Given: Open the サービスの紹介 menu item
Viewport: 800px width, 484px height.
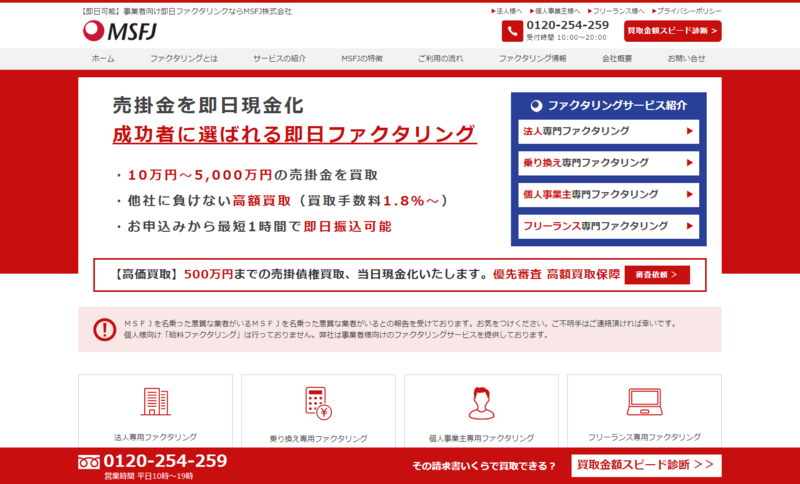Looking at the screenshot, I should pyautogui.click(x=280, y=59).
